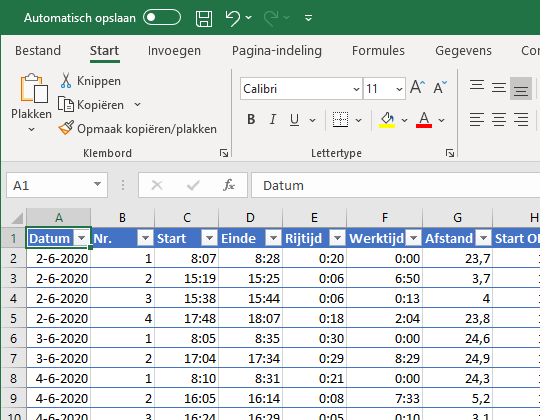Select the cell with 15:19

(187, 278)
